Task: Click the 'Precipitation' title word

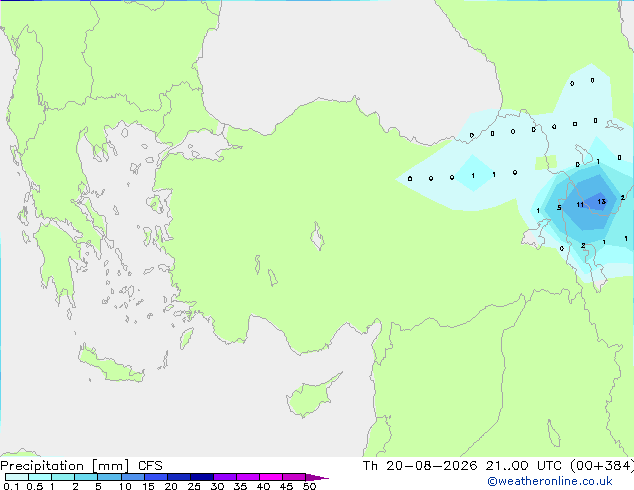Action: point(42,466)
